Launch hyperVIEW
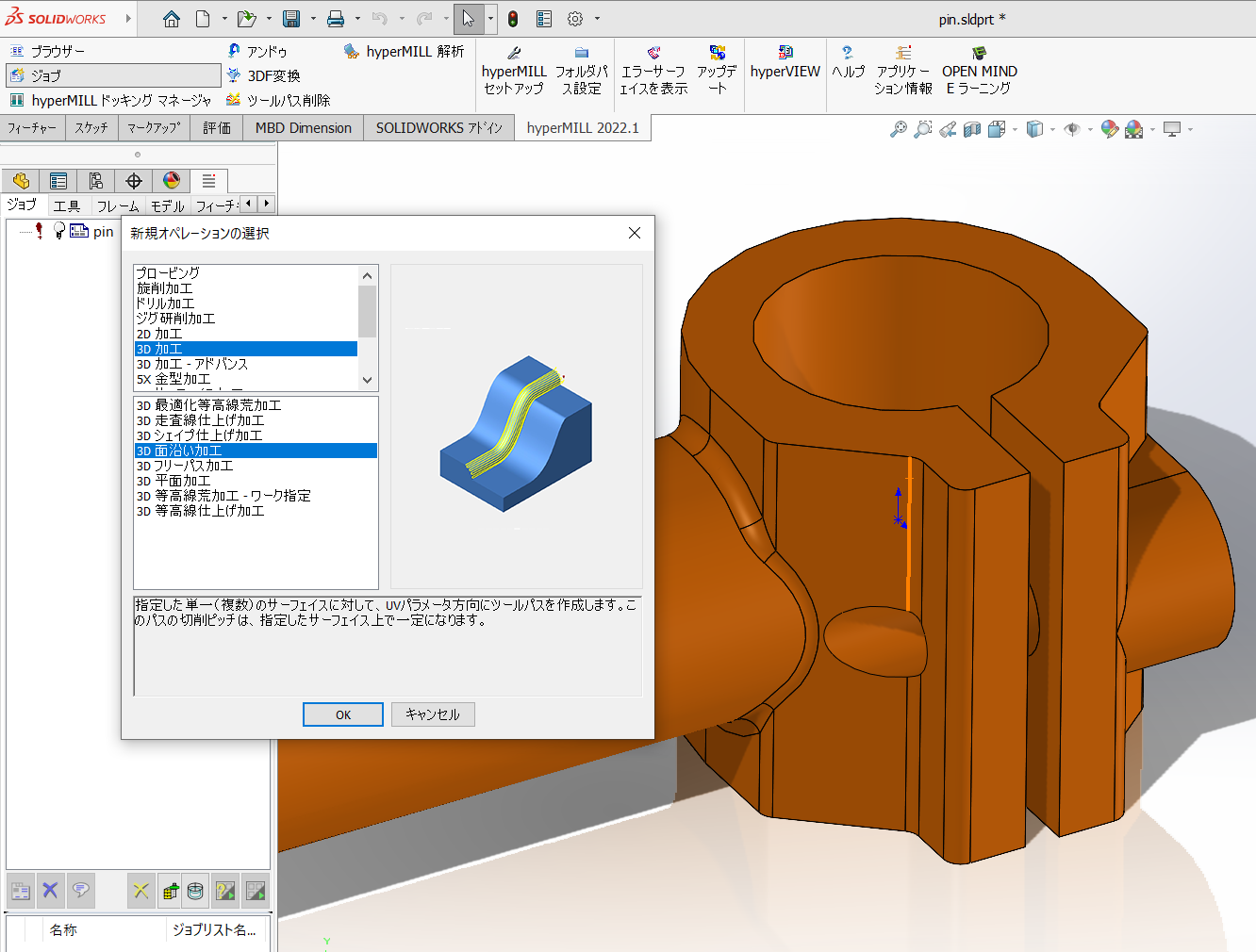Viewport: 1256px width, 952px height. (785, 64)
